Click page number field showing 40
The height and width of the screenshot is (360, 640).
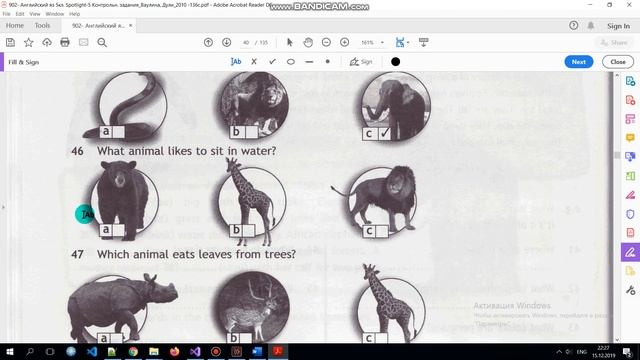(246, 42)
